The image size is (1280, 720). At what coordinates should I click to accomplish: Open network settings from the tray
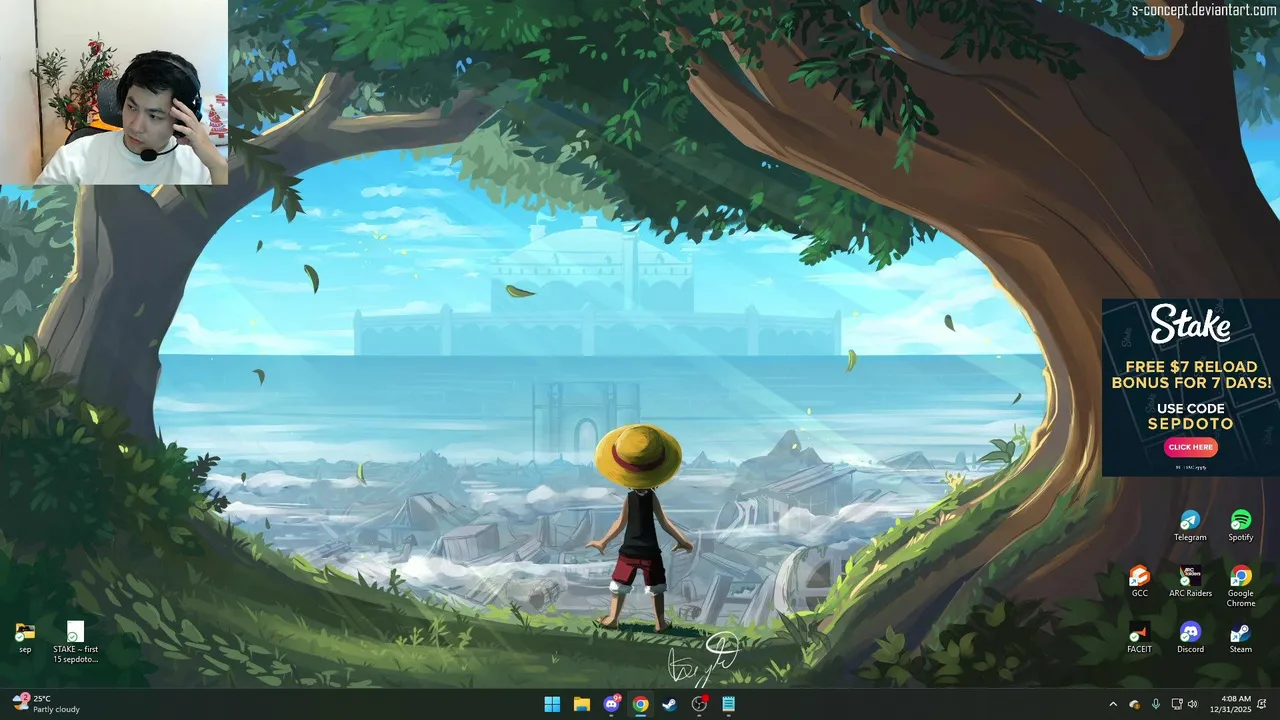tap(1176, 704)
